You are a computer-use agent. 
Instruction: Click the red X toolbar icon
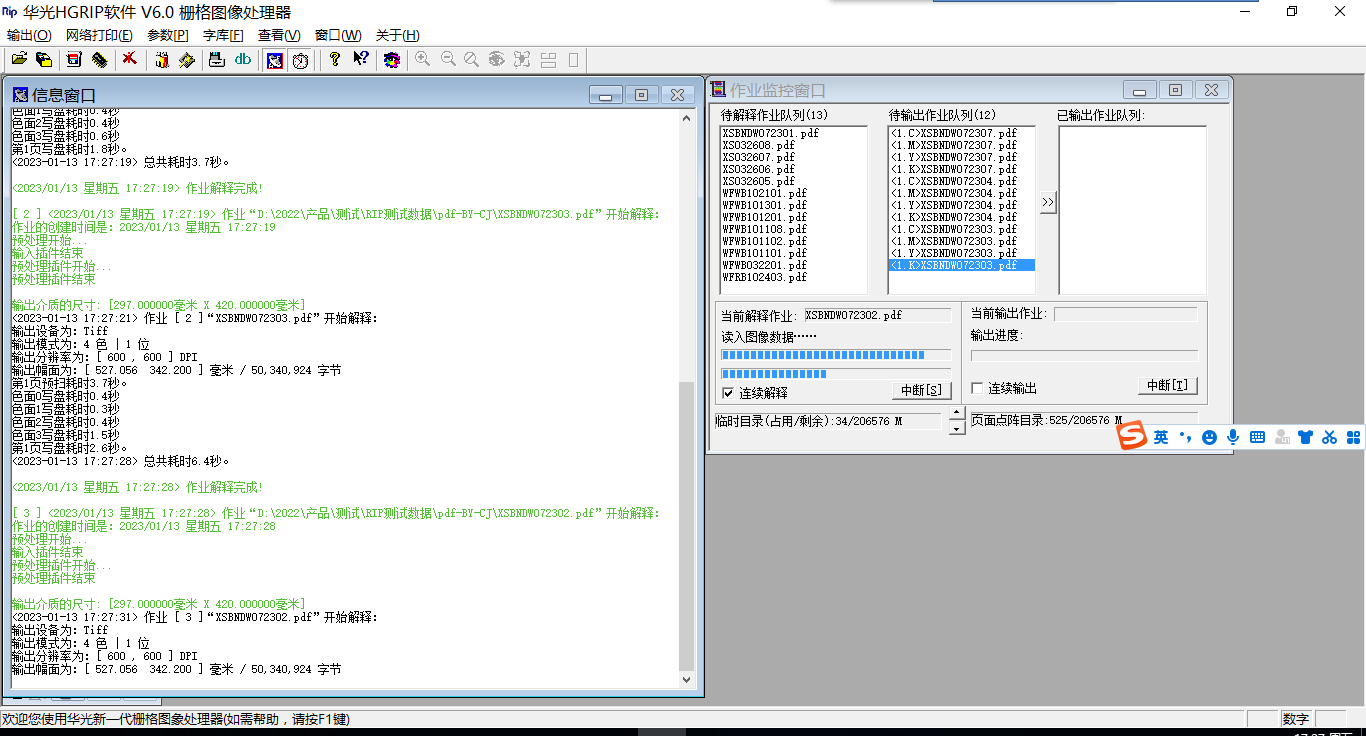coord(130,60)
